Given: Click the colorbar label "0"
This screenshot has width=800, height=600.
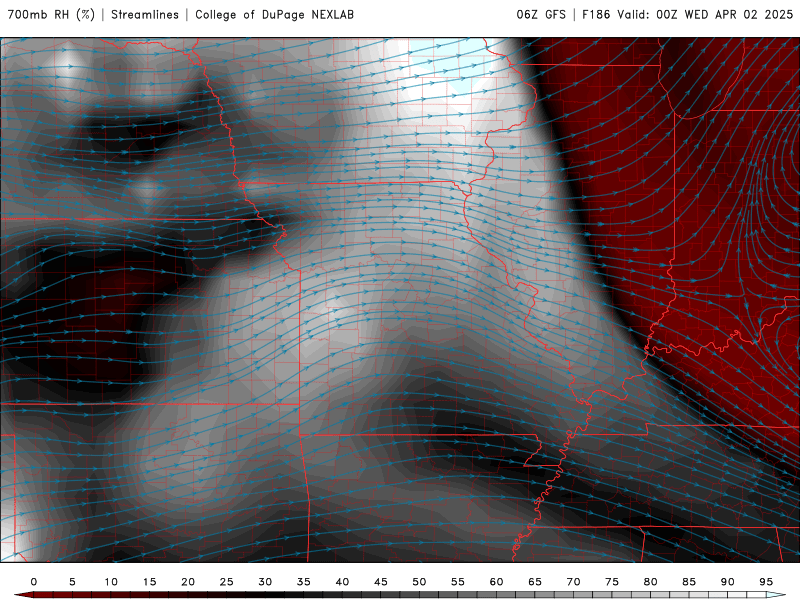Looking at the screenshot, I should tap(34, 582).
